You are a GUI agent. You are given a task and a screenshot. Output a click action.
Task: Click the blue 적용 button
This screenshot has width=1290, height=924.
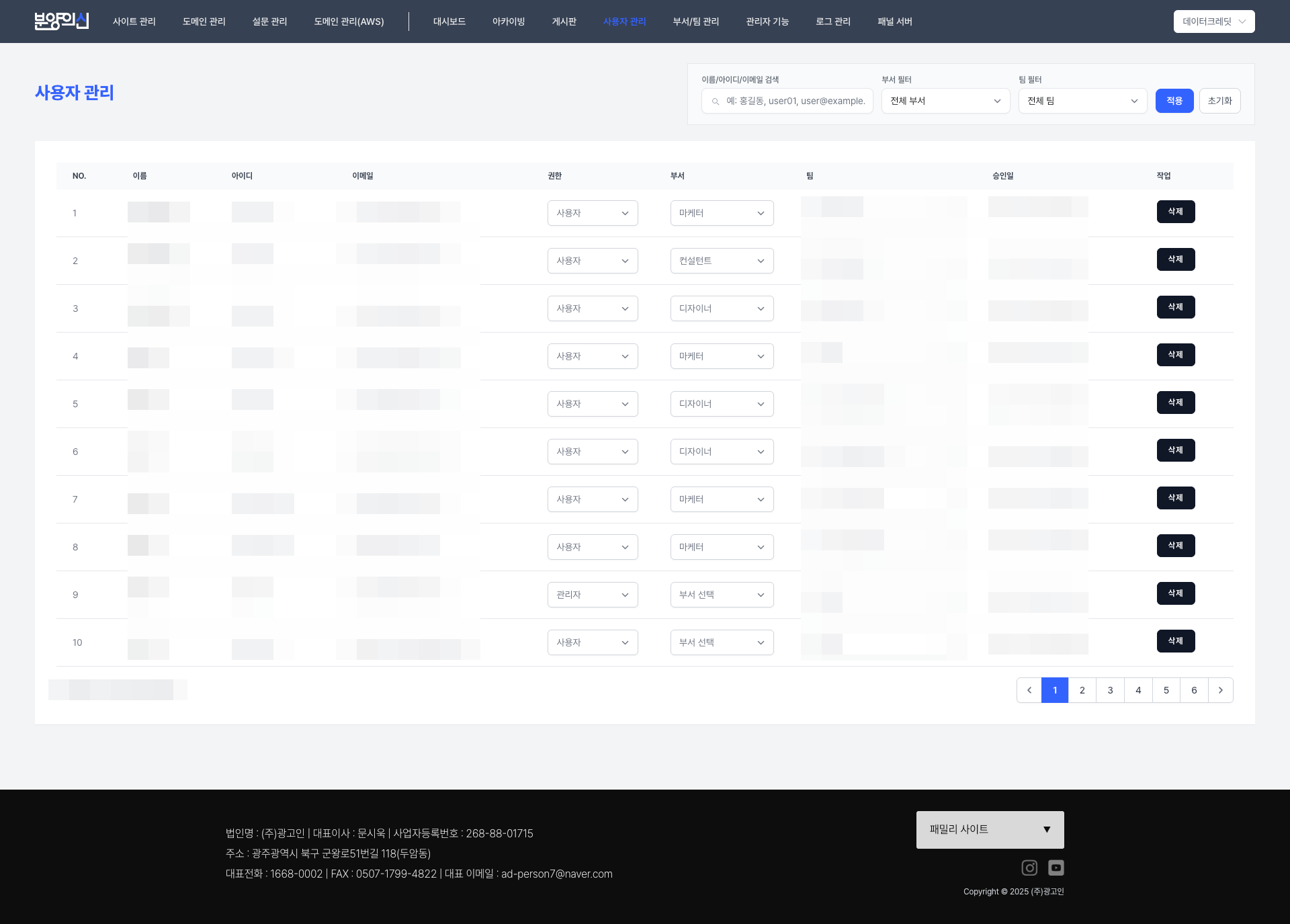[1174, 101]
